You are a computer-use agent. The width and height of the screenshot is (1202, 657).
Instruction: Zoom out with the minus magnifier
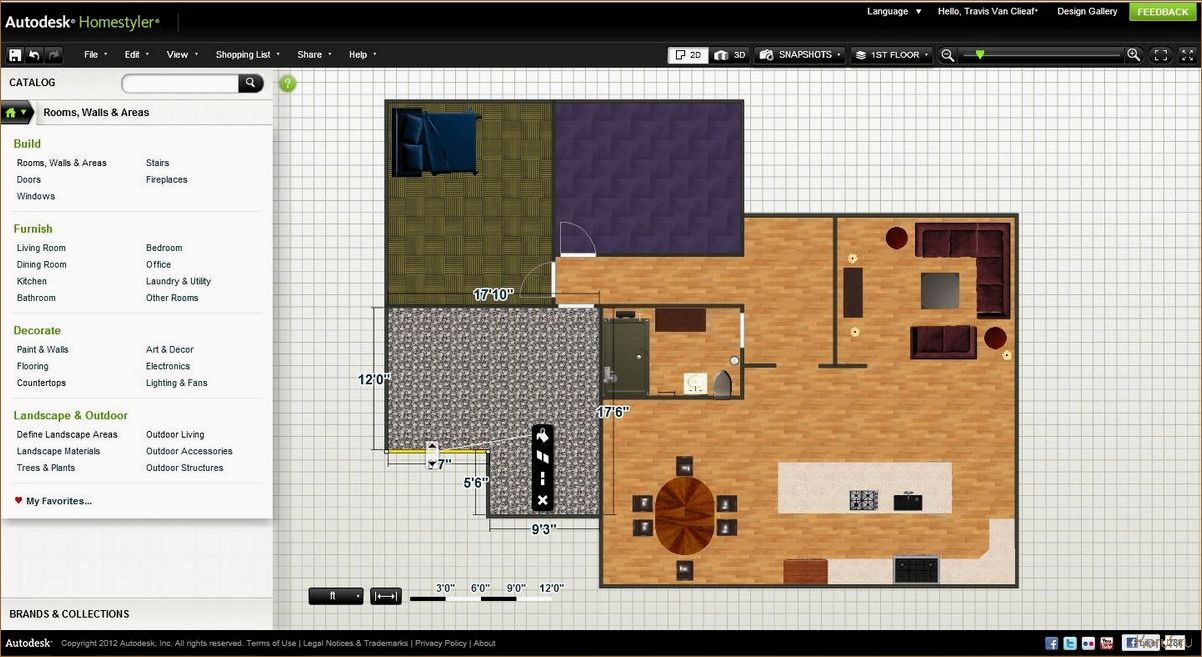948,55
